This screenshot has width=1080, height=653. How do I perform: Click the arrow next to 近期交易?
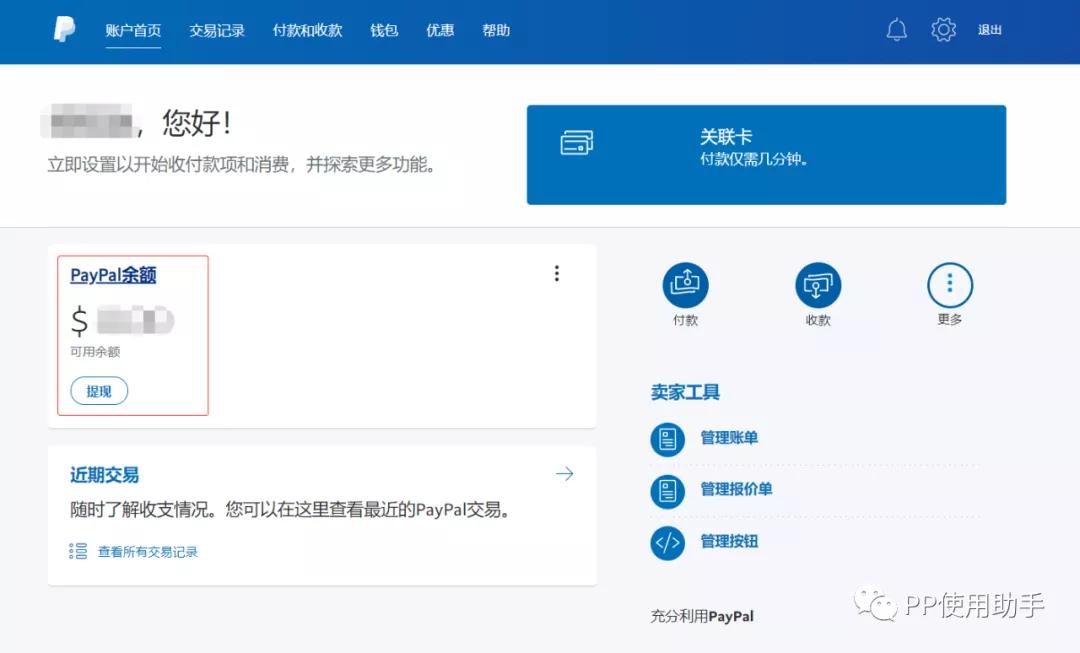[565, 473]
